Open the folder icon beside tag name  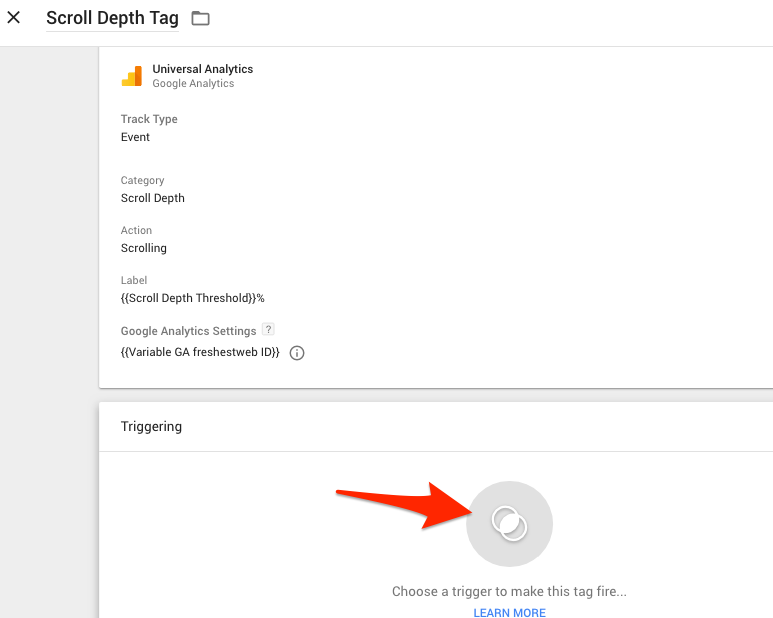pyautogui.click(x=201, y=18)
